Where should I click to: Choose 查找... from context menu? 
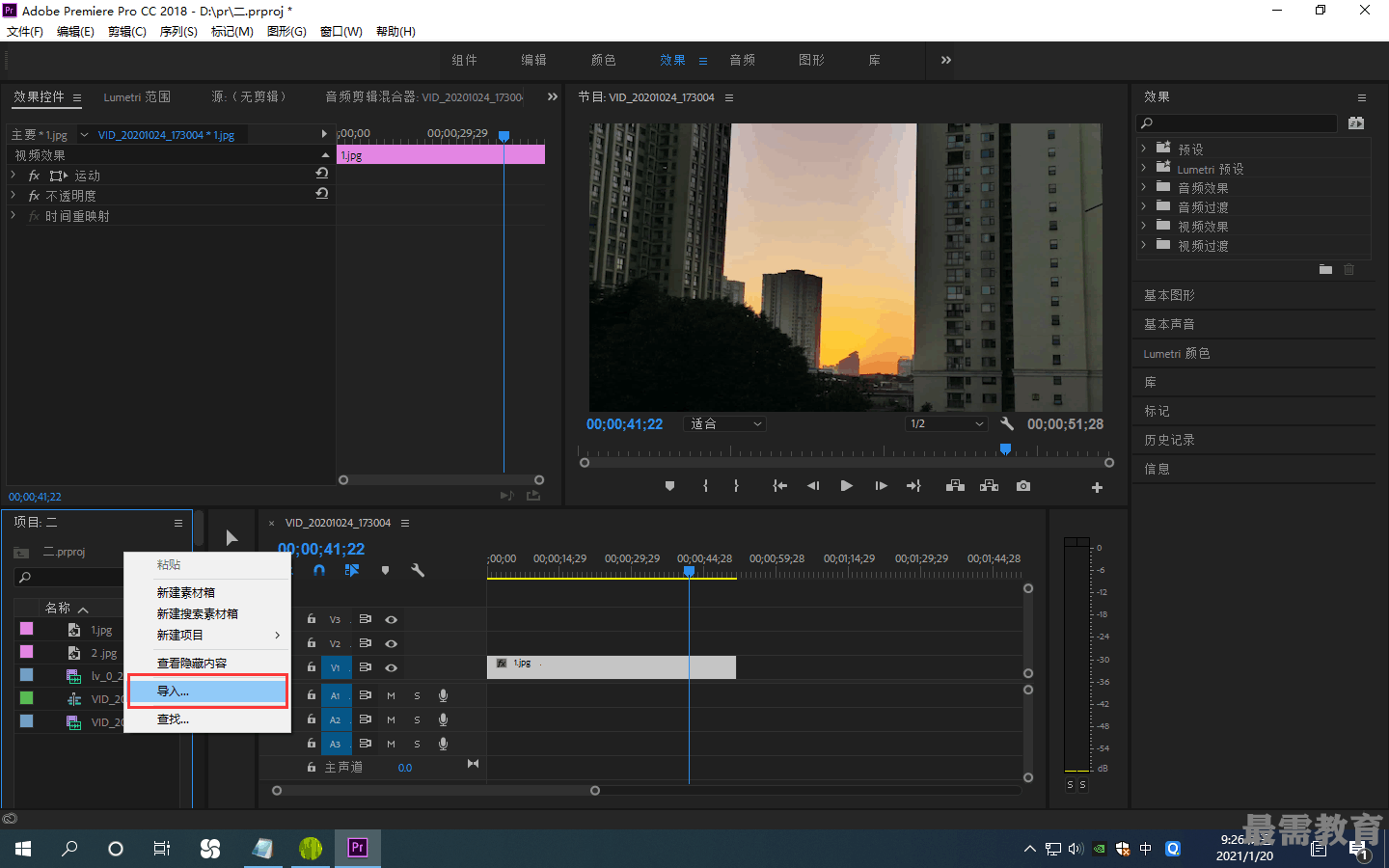(173, 719)
